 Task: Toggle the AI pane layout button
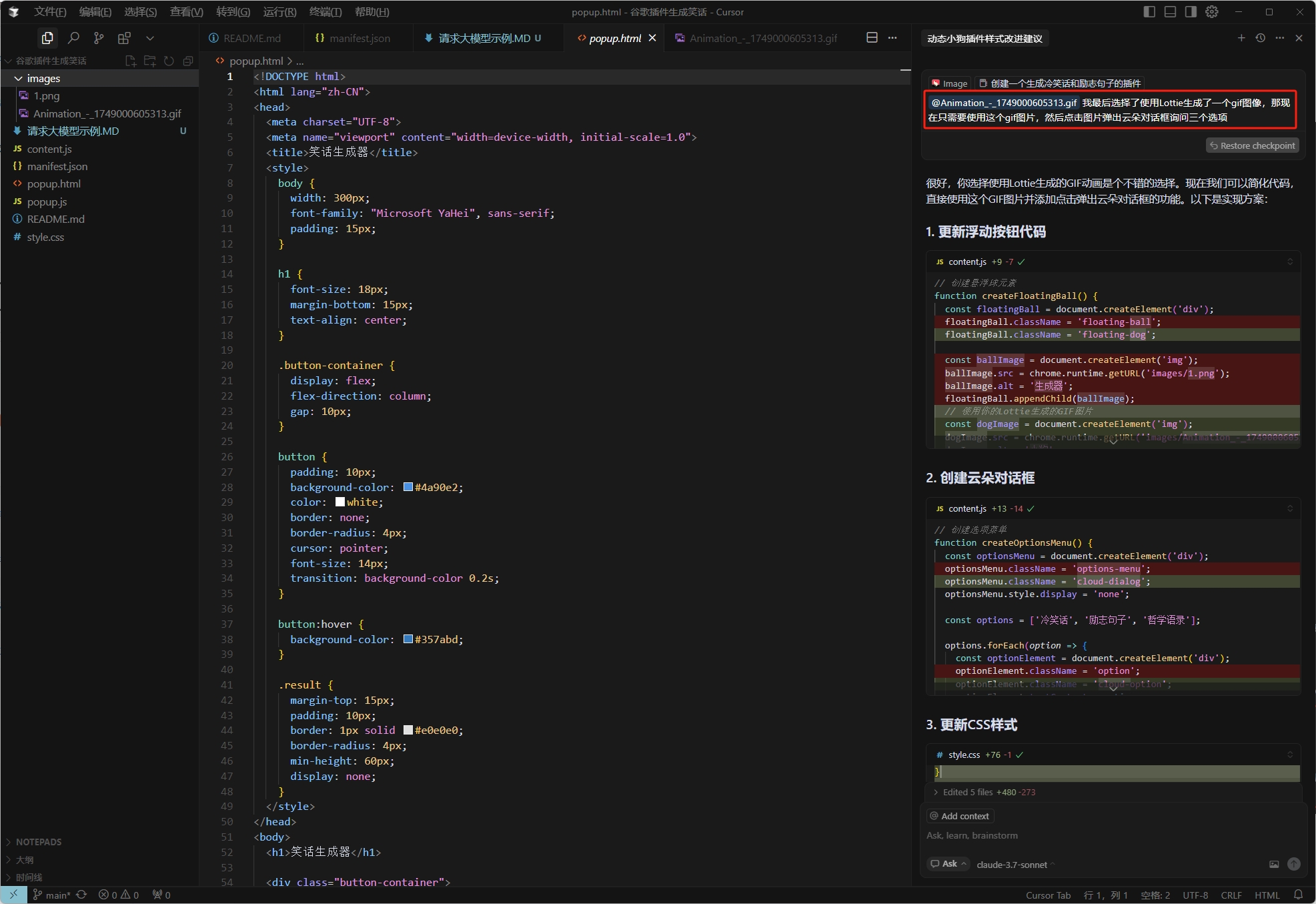point(1191,12)
